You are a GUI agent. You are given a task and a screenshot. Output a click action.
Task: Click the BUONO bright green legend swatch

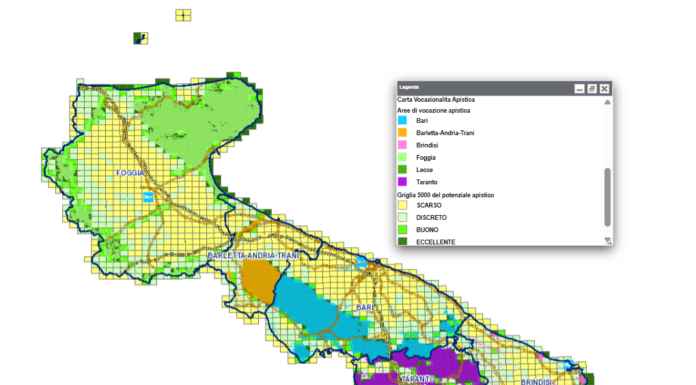coord(402,230)
